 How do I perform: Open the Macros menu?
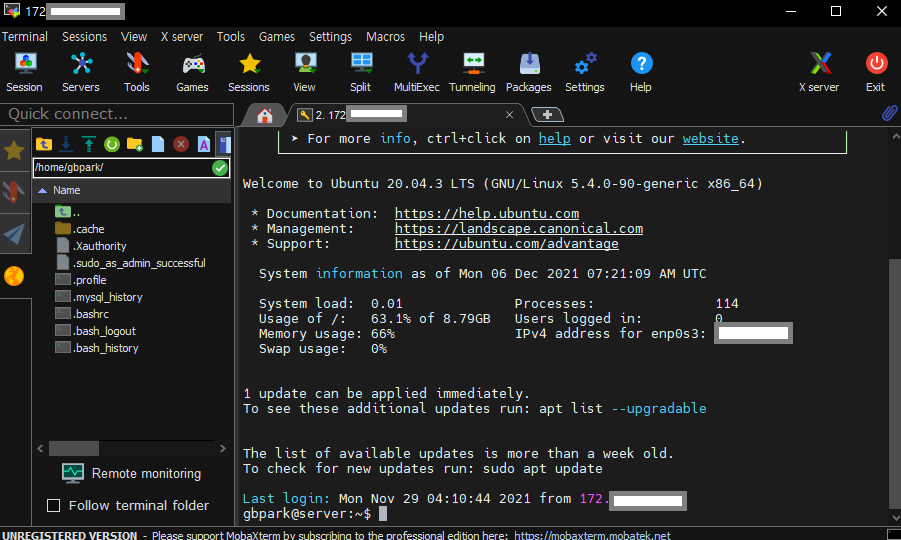coord(386,37)
